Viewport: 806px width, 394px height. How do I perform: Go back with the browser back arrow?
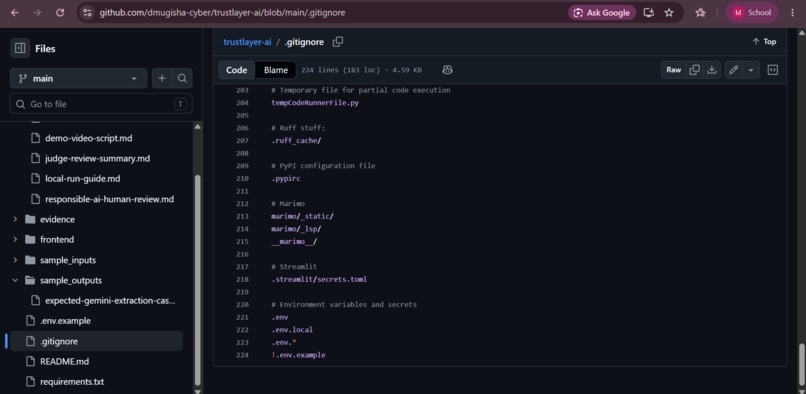pyautogui.click(x=14, y=13)
